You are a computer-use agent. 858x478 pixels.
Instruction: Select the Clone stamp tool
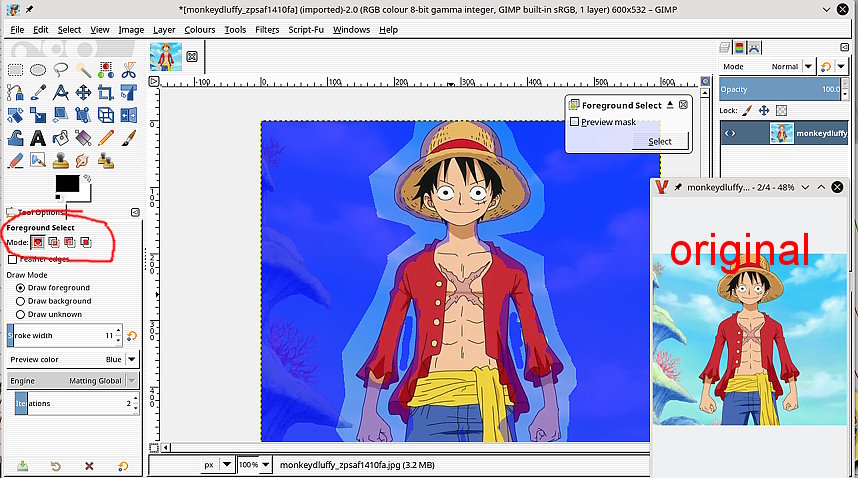61,161
